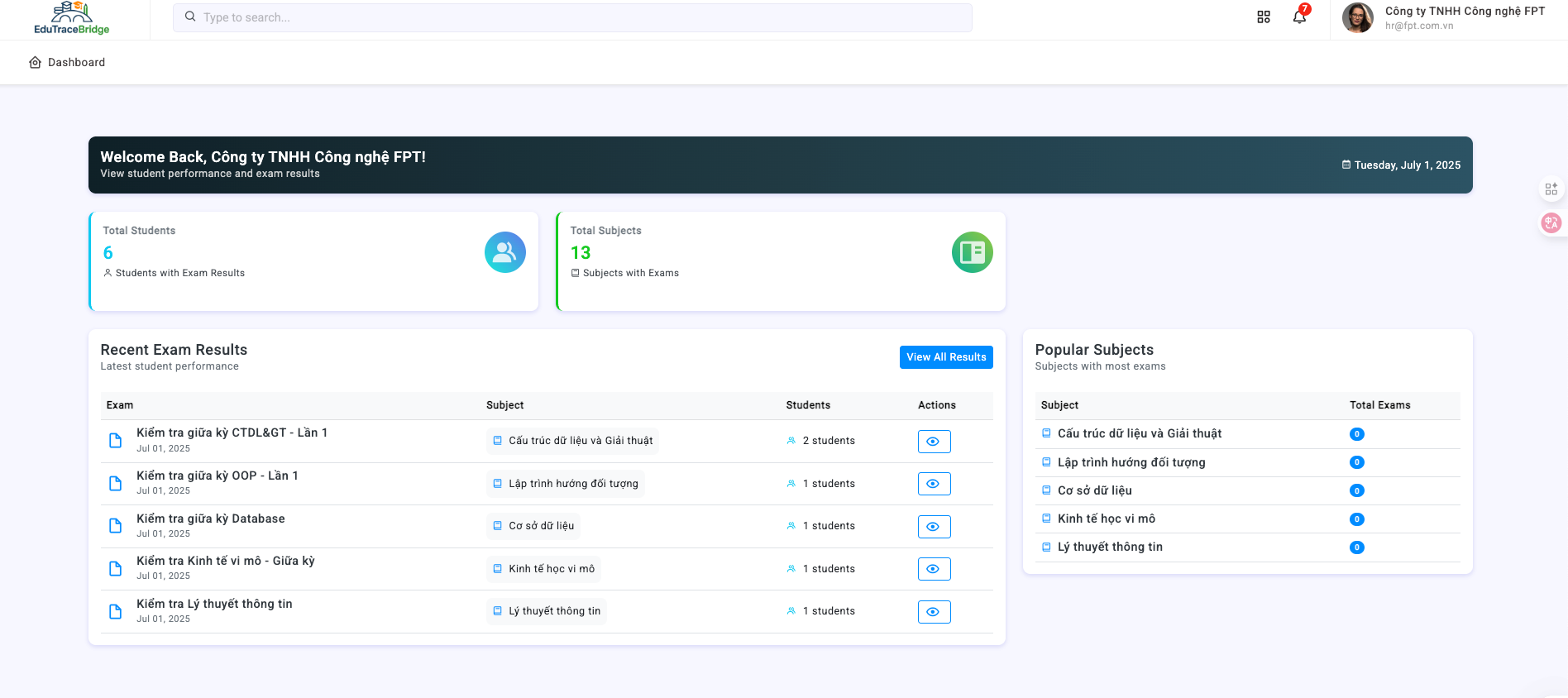Click the Total Students people icon
Image resolution: width=1568 pixels, height=698 pixels.
tap(504, 252)
